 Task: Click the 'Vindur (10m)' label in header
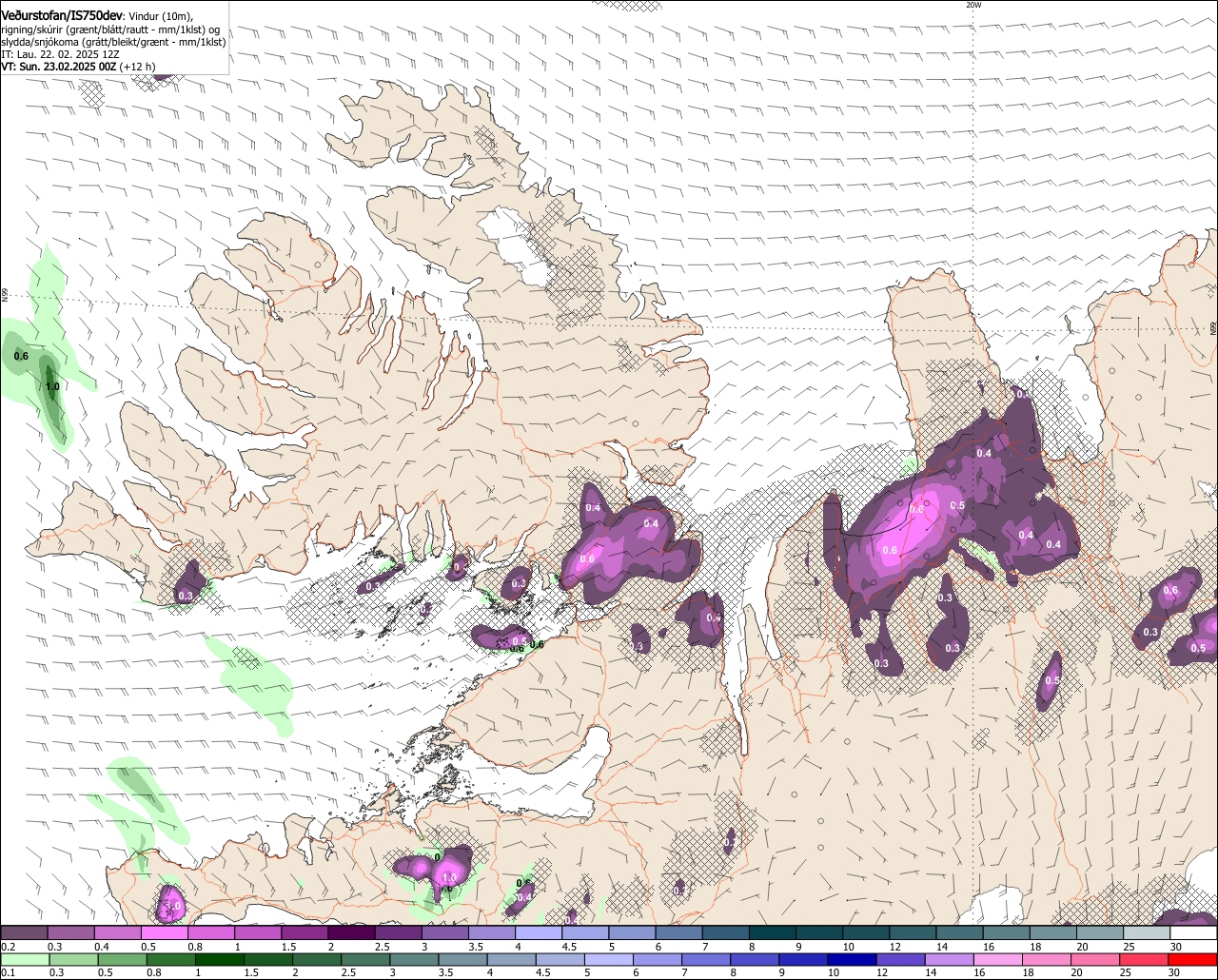pos(161,17)
